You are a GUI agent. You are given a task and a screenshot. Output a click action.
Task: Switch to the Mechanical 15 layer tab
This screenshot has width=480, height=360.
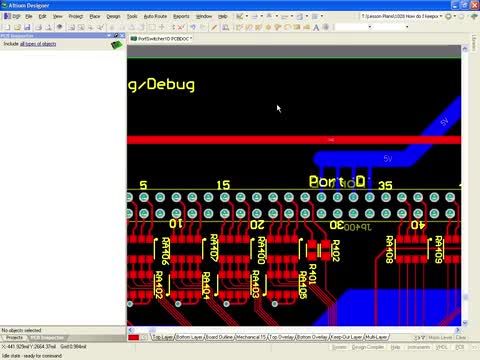pos(251,337)
